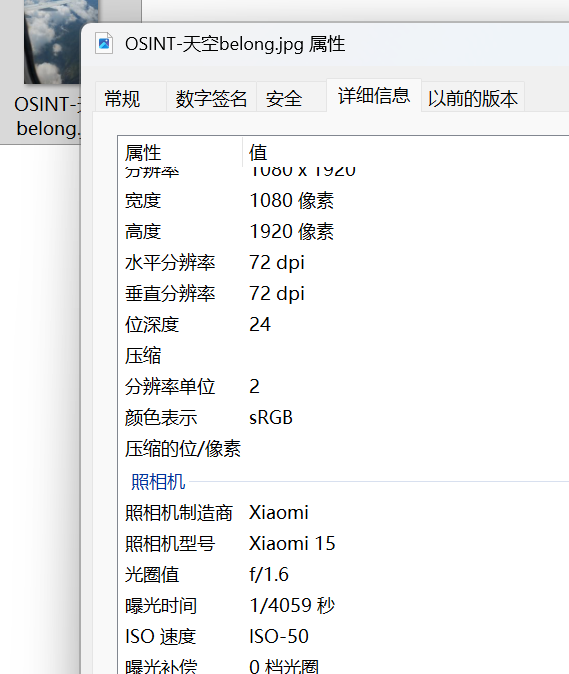Select the 水平分辨率 72 dpi value
The image size is (569, 674).
(x=277, y=263)
